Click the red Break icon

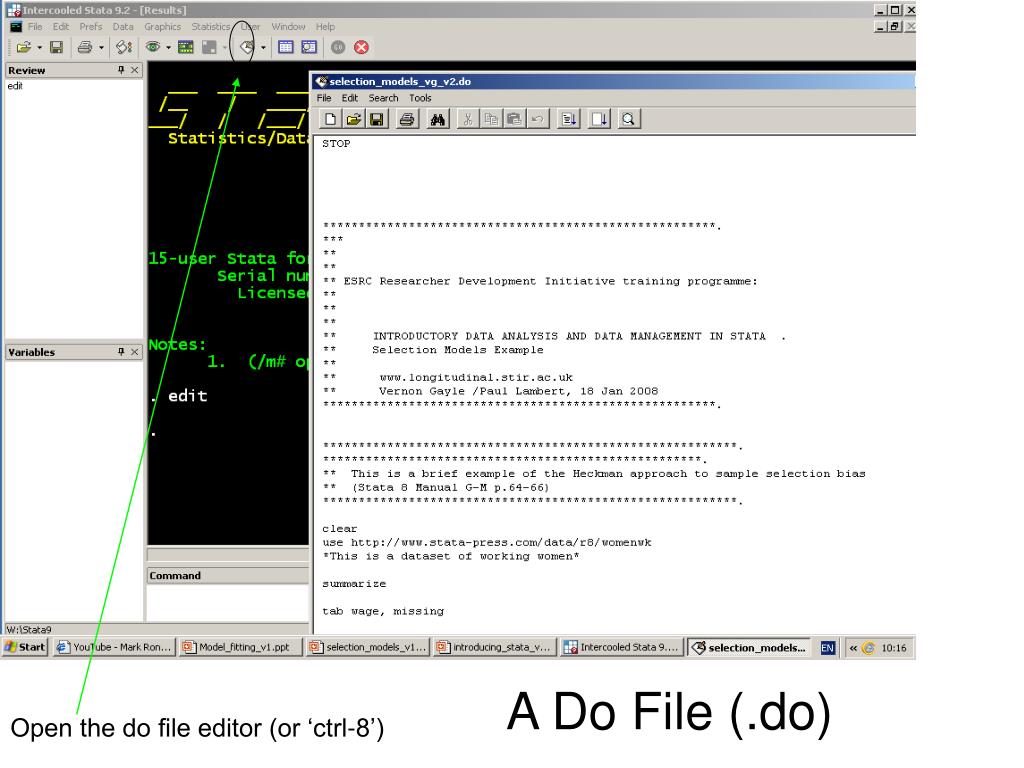361,47
